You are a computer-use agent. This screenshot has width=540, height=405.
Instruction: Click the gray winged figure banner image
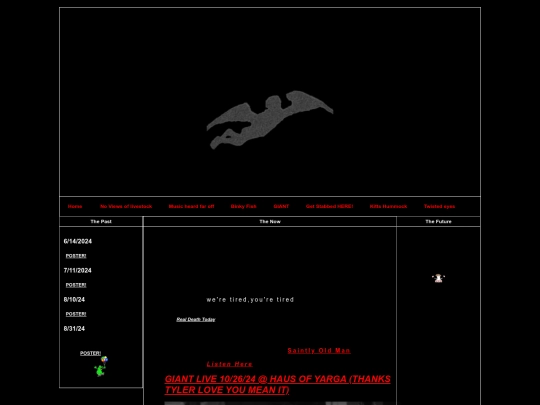point(270,120)
